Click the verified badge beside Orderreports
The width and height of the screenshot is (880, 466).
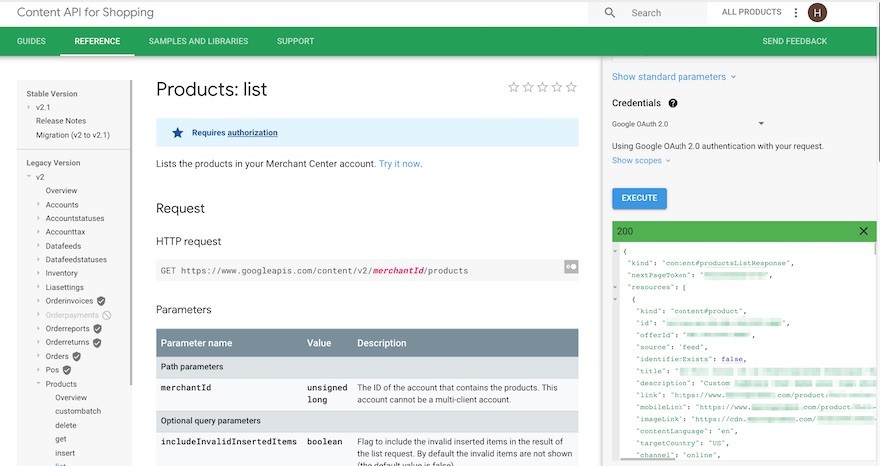point(97,328)
